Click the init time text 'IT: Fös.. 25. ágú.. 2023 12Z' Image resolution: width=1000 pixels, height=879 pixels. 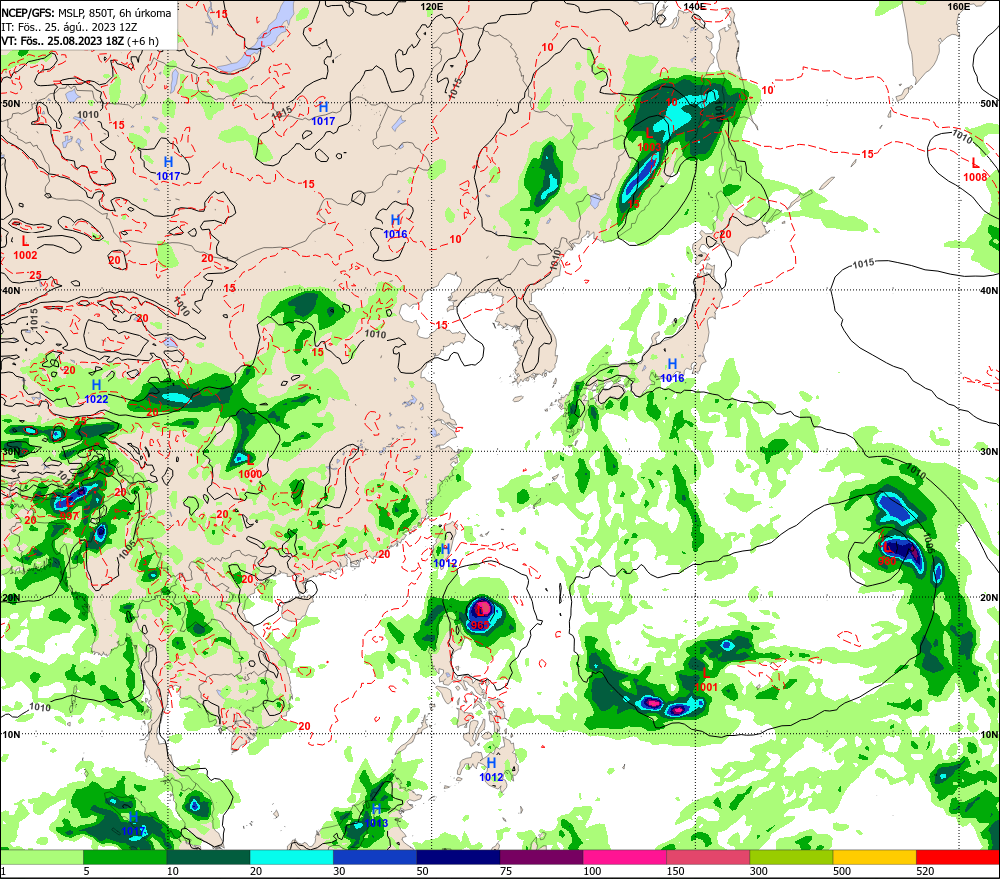[69, 27]
